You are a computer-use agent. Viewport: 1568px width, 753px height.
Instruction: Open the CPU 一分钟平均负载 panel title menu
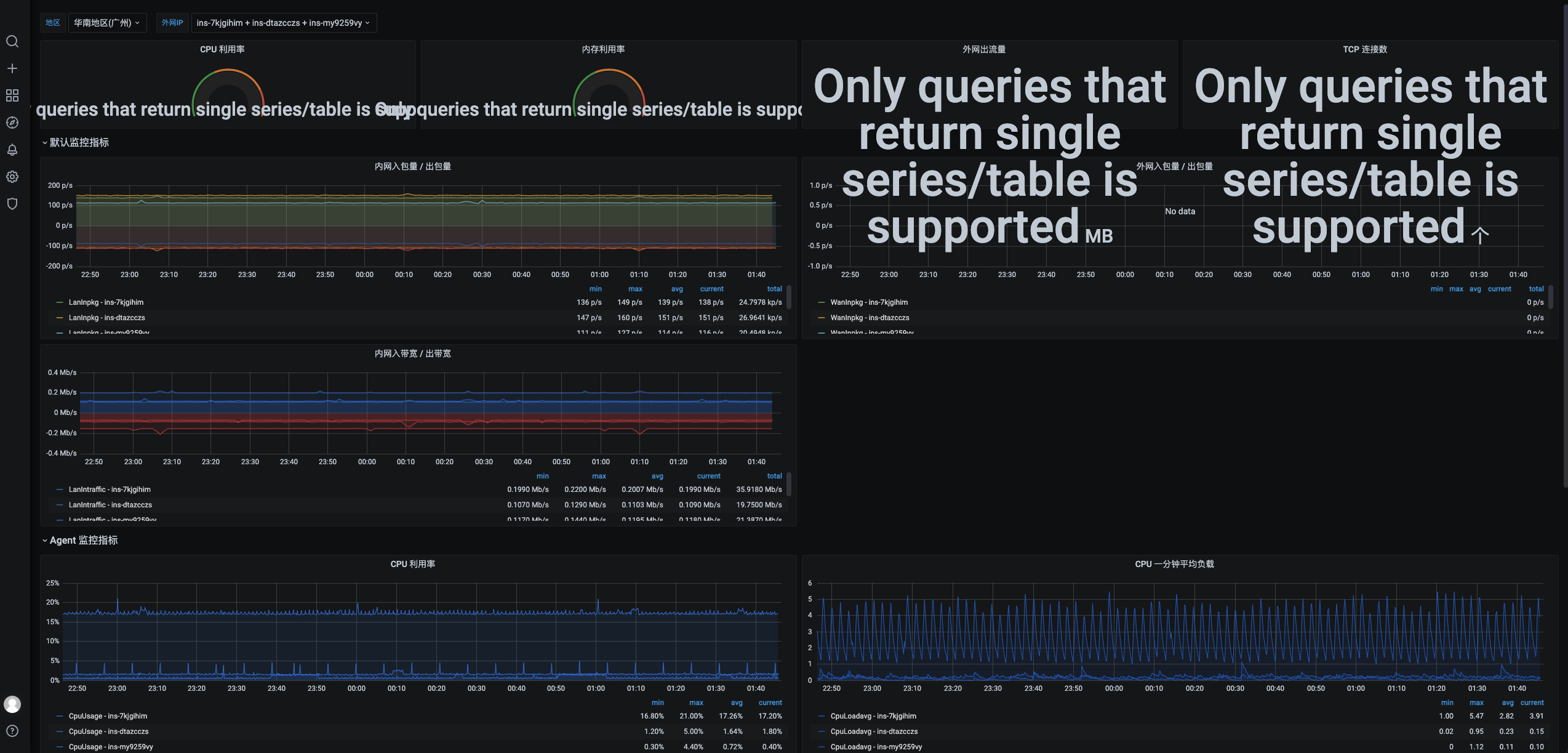pyautogui.click(x=1174, y=564)
